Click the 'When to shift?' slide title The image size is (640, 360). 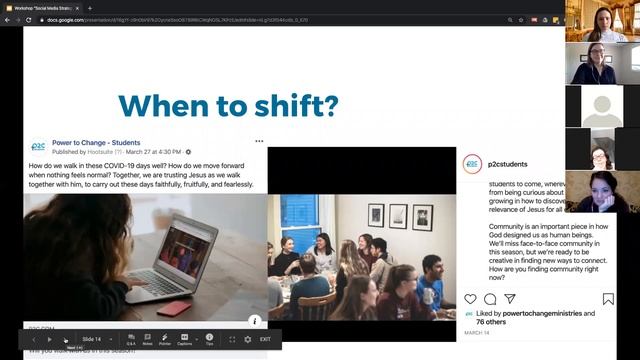[229, 106]
